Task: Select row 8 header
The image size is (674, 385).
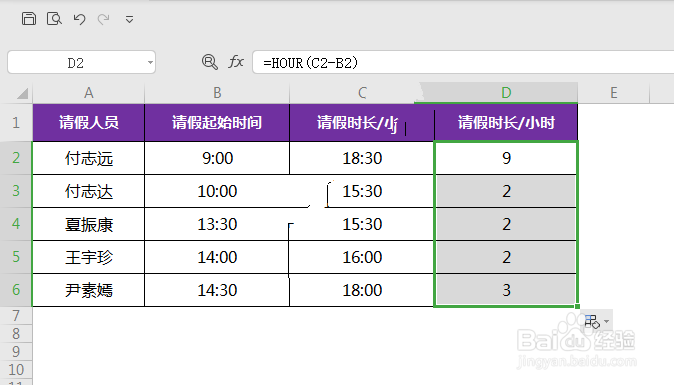Action: tap(16, 334)
